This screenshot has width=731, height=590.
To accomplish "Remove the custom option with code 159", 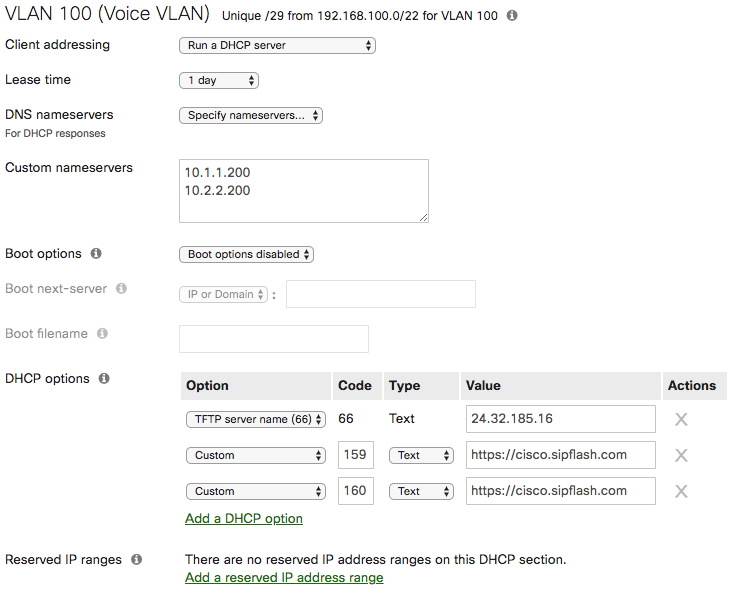I will tap(681, 455).
